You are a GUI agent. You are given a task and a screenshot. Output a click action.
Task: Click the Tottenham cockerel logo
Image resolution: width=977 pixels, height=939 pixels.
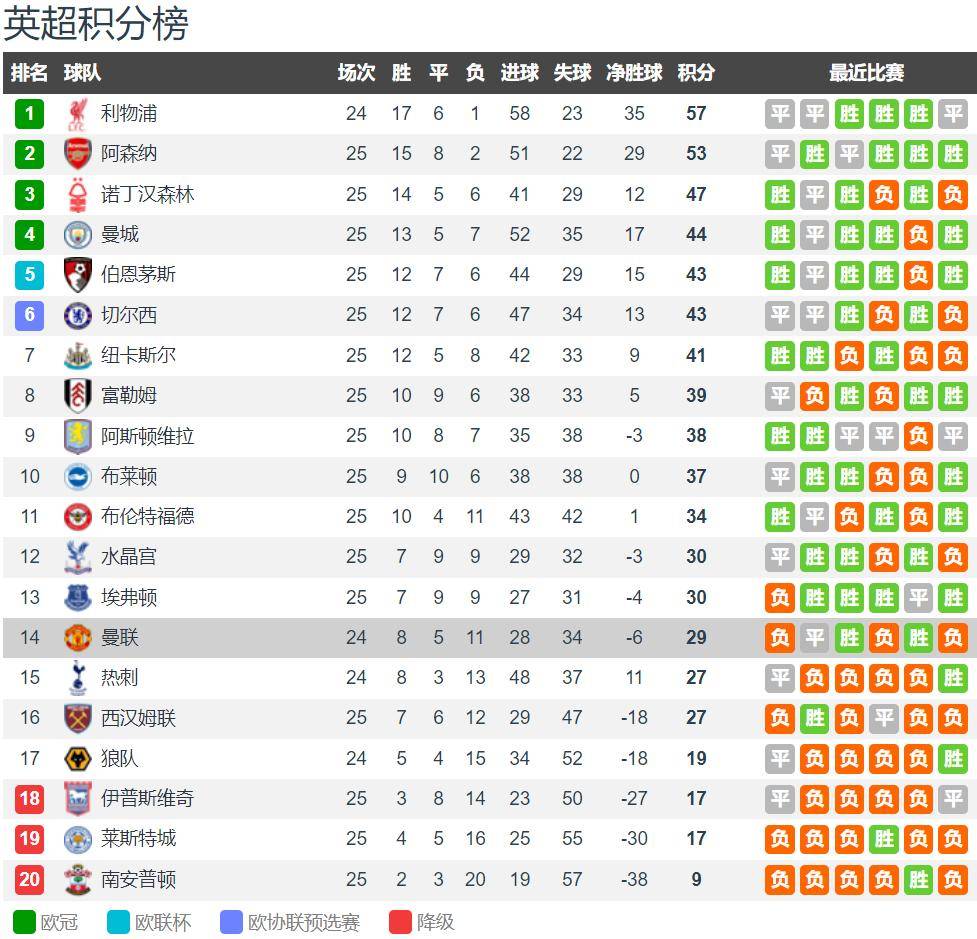coord(77,678)
